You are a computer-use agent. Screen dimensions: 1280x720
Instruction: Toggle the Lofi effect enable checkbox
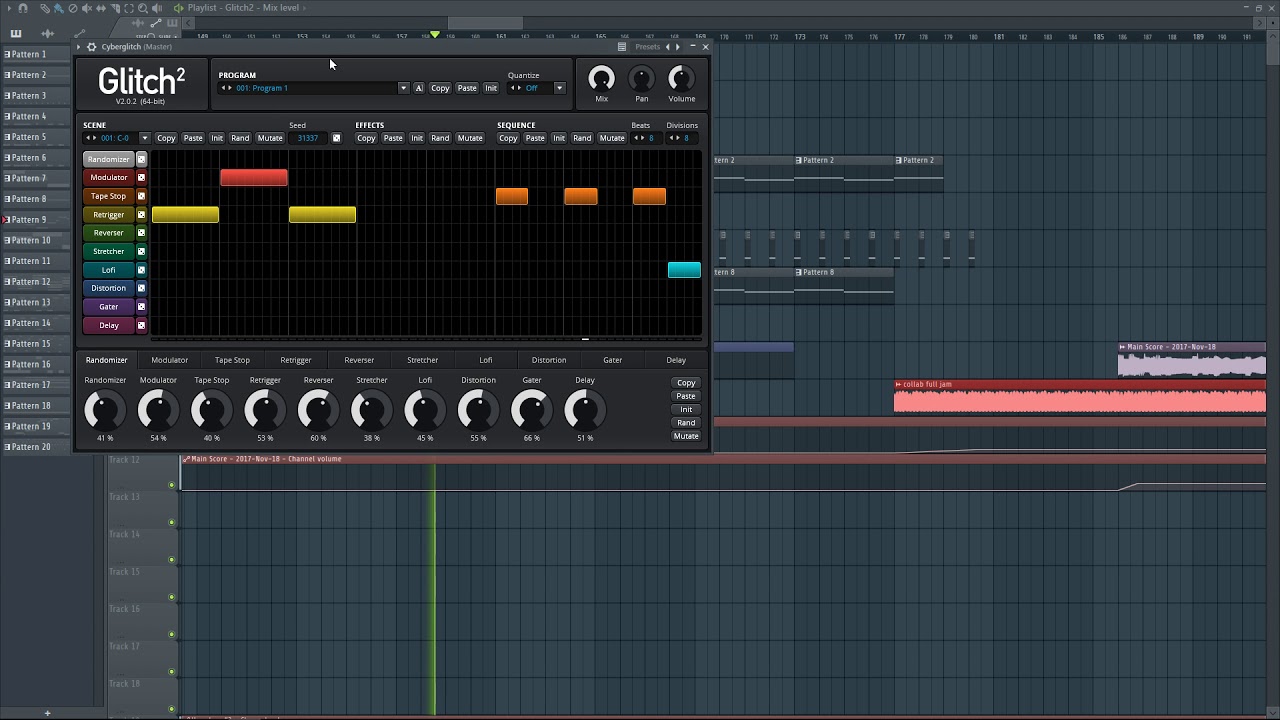pos(141,270)
